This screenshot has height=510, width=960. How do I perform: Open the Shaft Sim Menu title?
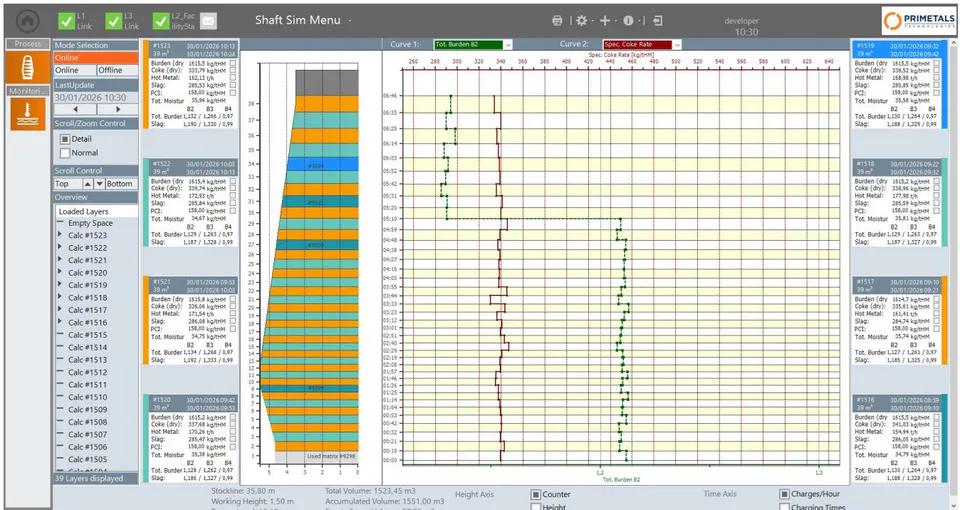(298, 20)
